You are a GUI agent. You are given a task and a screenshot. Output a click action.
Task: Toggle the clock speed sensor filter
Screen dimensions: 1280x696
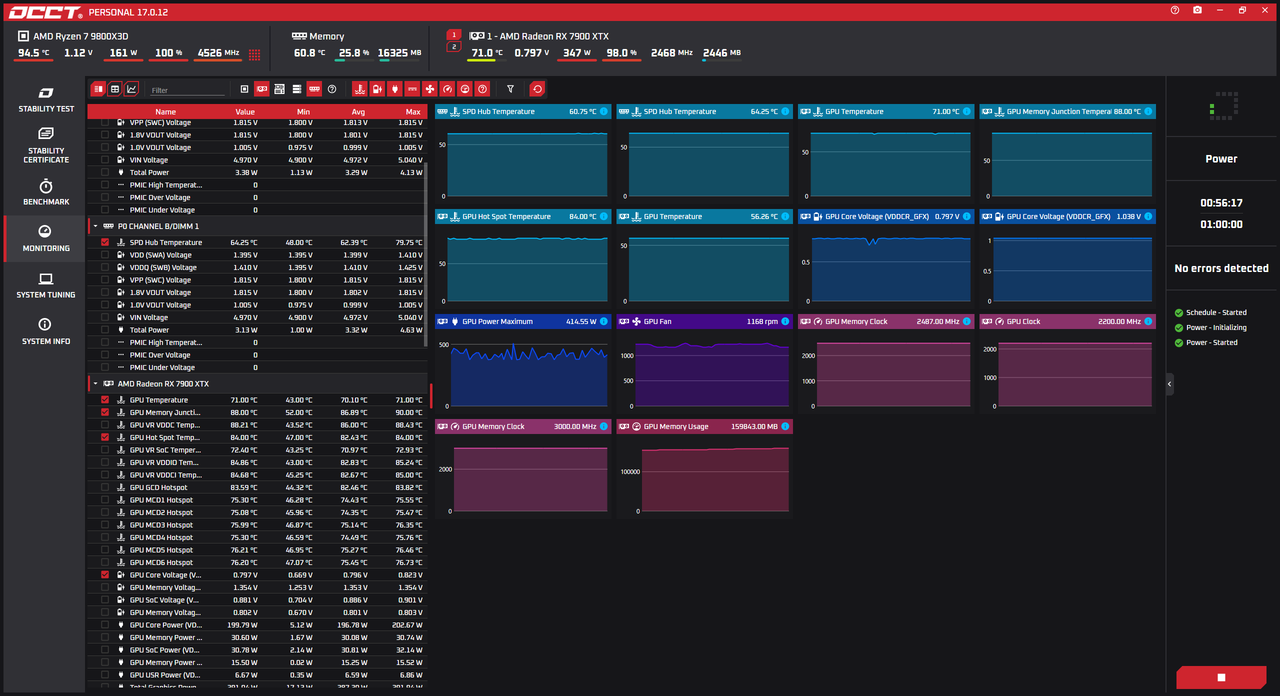(x=447, y=89)
